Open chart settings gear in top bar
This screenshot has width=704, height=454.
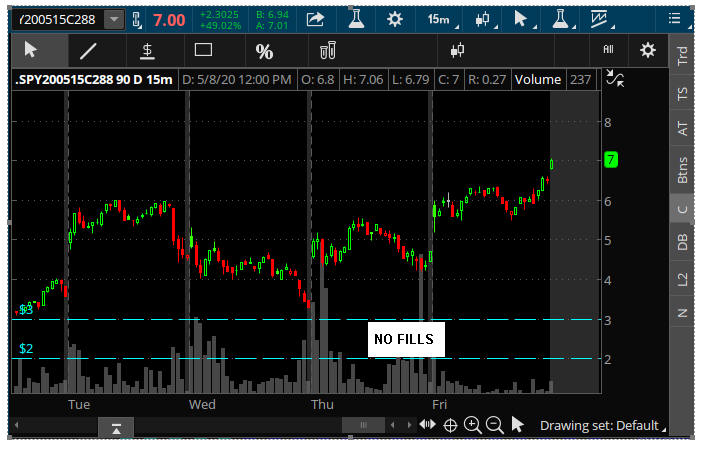(x=395, y=19)
